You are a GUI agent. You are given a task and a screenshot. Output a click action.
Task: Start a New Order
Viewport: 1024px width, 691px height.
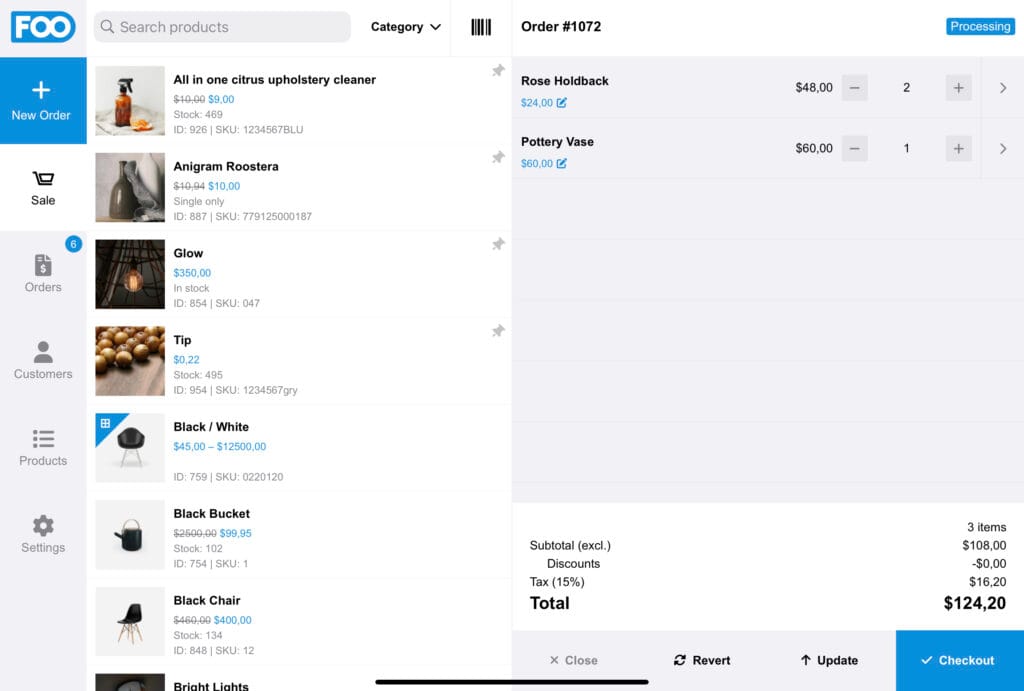(x=43, y=100)
